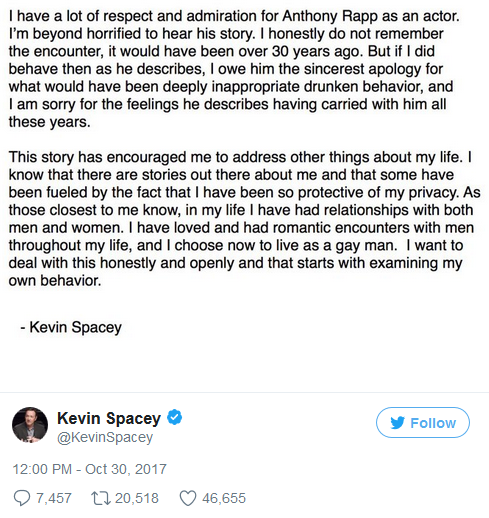
Task: Follow the Kevin Spacey account
Action: (423, 422)
